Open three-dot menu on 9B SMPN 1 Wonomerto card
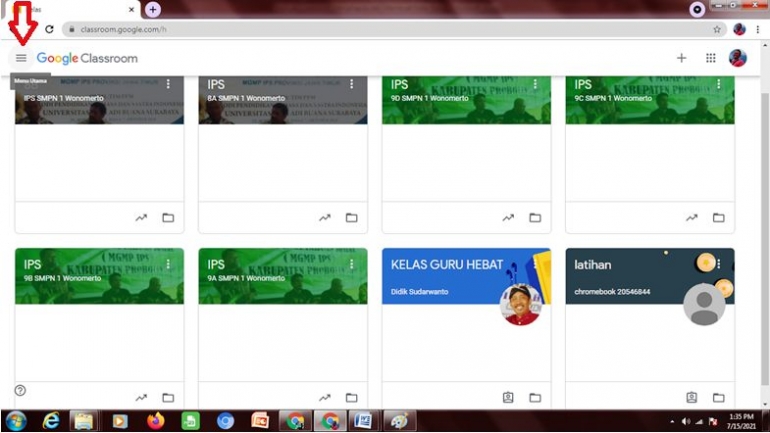Screen dimensions: 770x433 coord(168,264)
